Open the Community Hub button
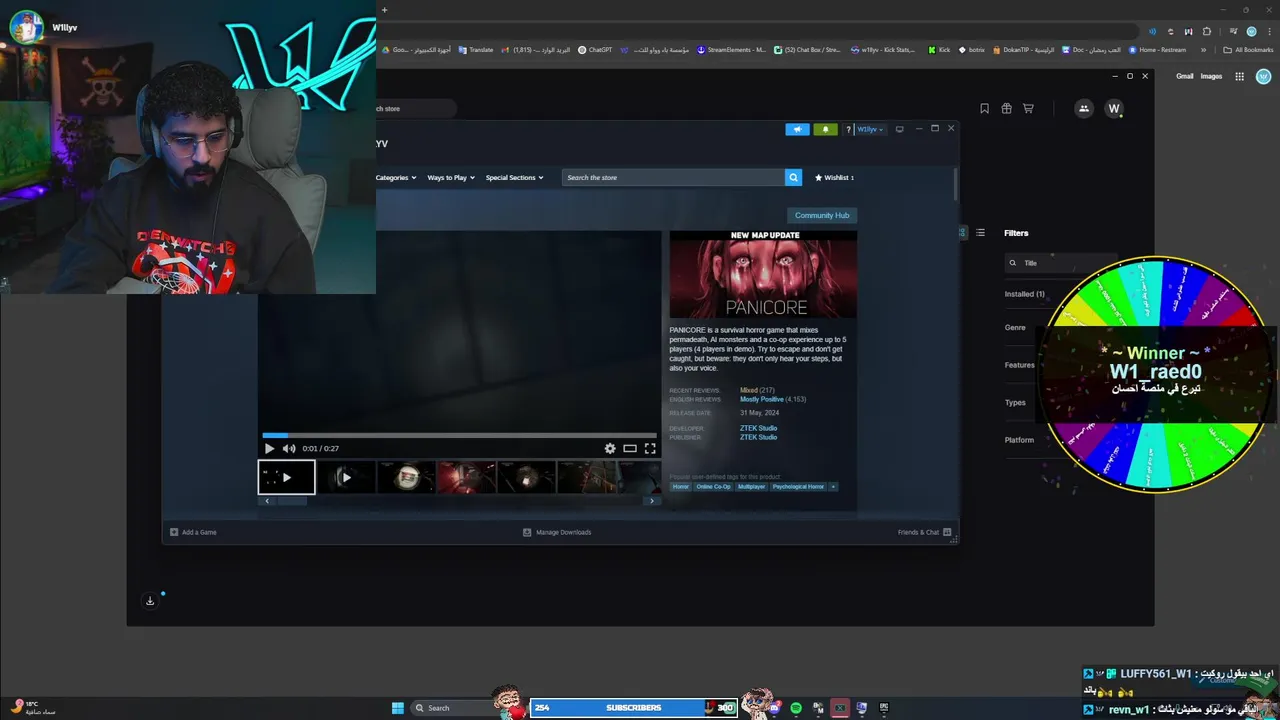1280x720 pixels. point(822,215)
